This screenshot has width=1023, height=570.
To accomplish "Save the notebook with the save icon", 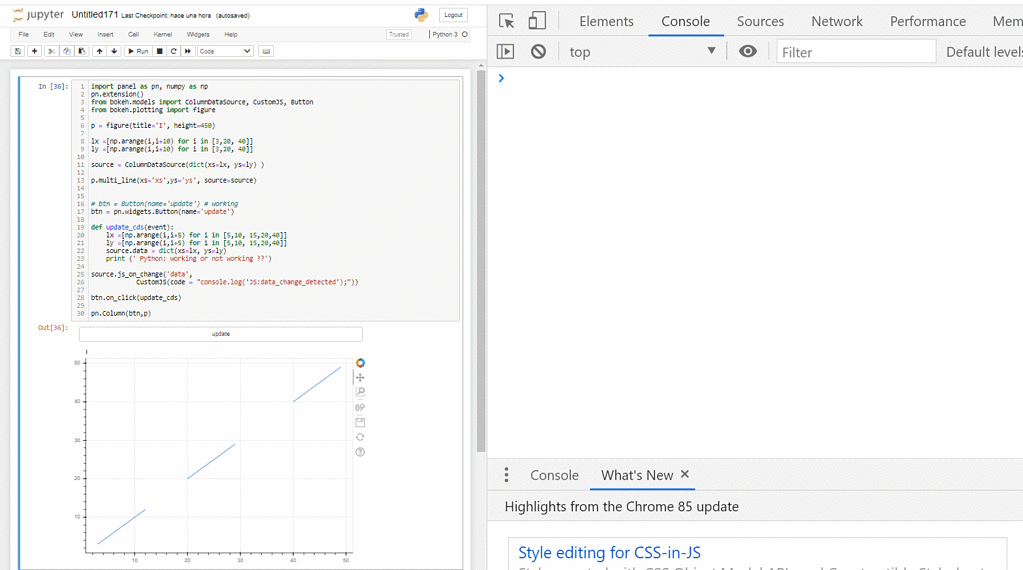I will 18,51.
